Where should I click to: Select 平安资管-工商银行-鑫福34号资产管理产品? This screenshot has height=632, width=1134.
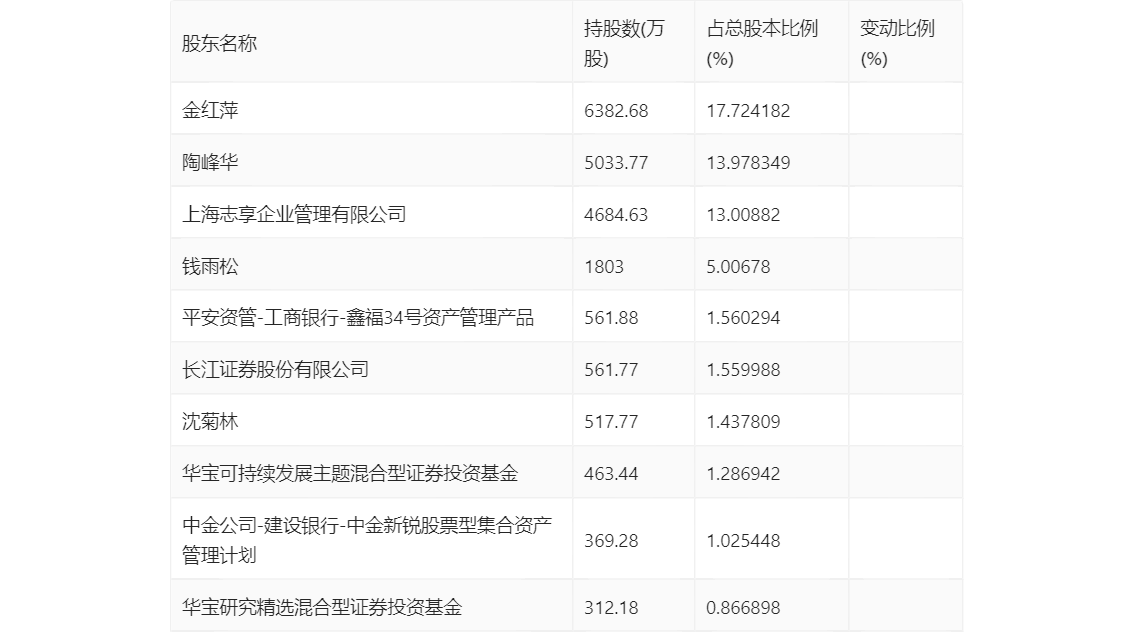point(358,318)
